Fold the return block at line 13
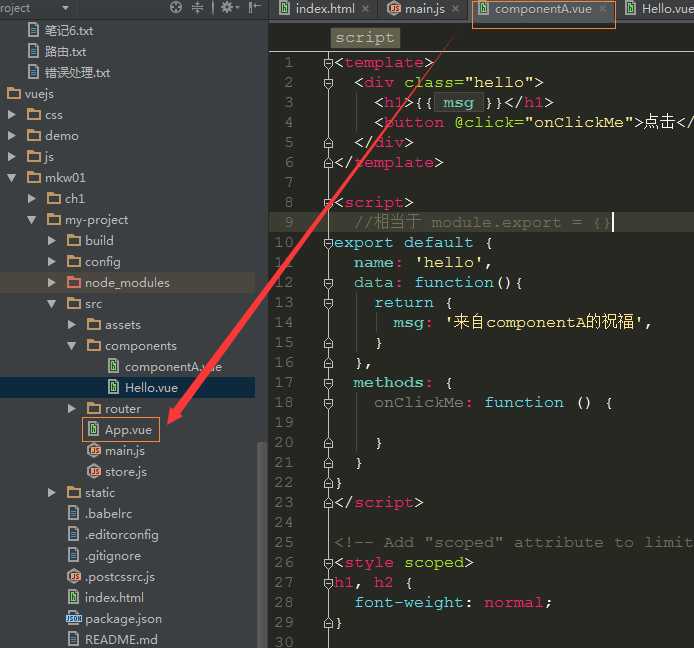Screen dimensions: 694x648 pos(328,302)
